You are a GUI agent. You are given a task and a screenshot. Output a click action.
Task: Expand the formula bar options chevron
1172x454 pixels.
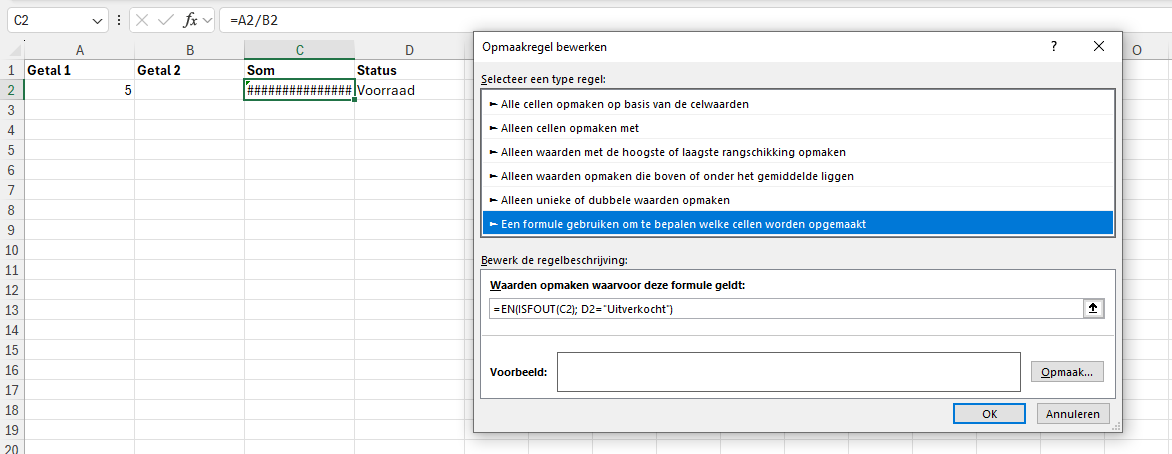(208, 20)
